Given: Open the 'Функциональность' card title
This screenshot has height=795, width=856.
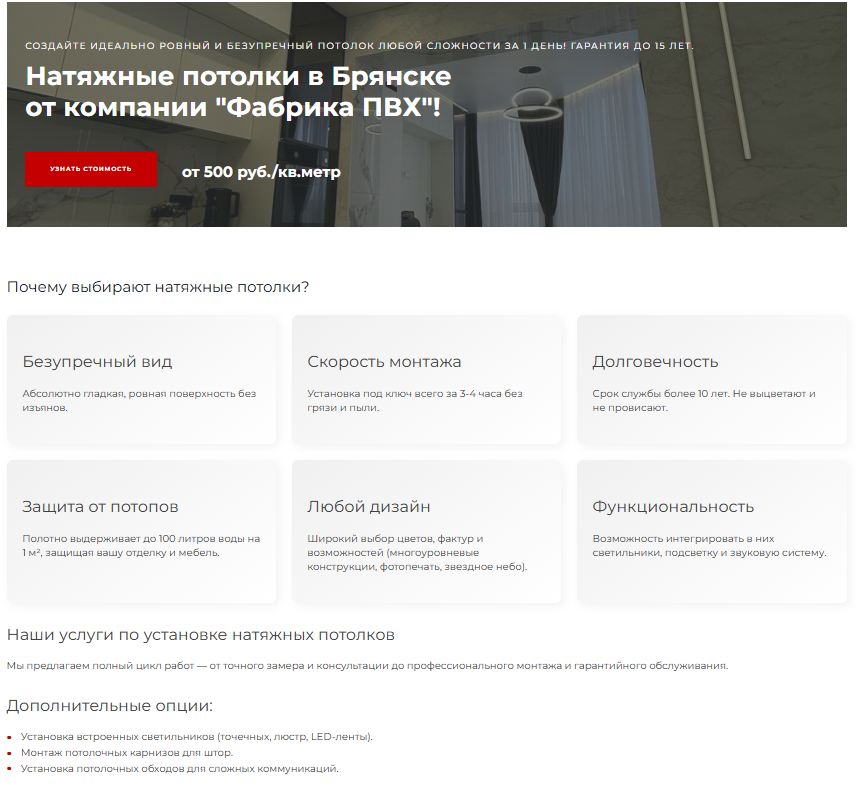Looking at the screenshot, I should (673, 507).
